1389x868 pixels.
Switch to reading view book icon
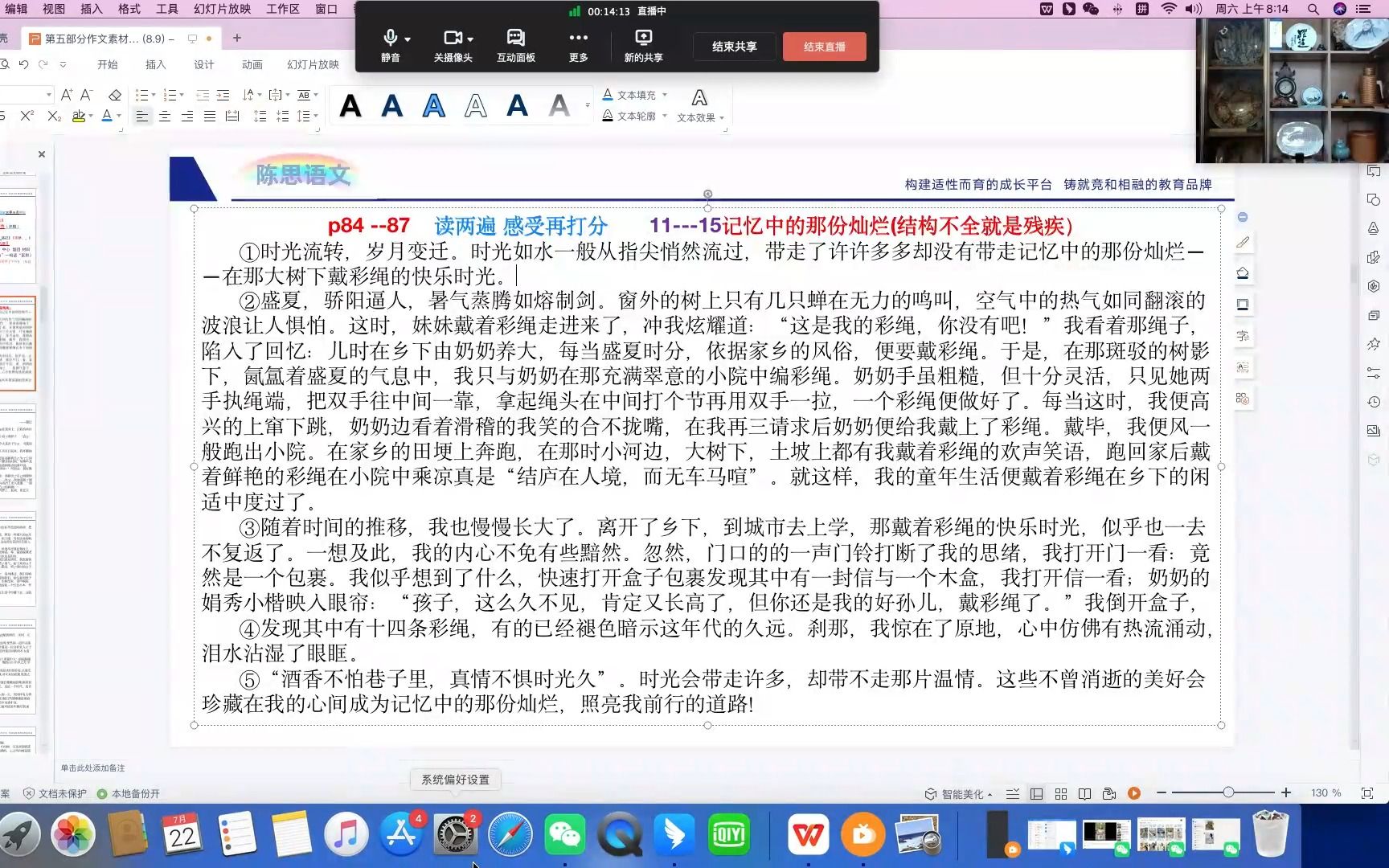1085,793
